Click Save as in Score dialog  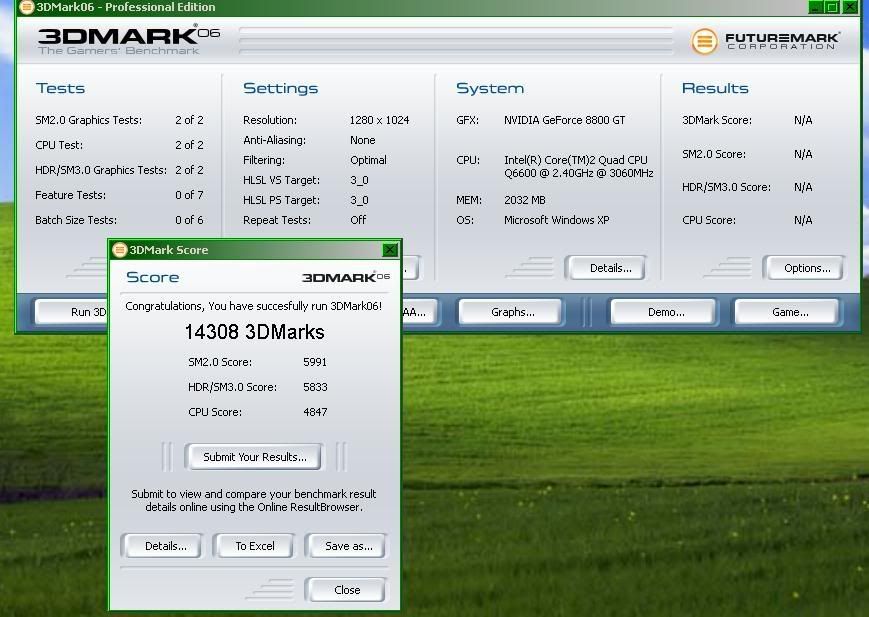[348, 546]
